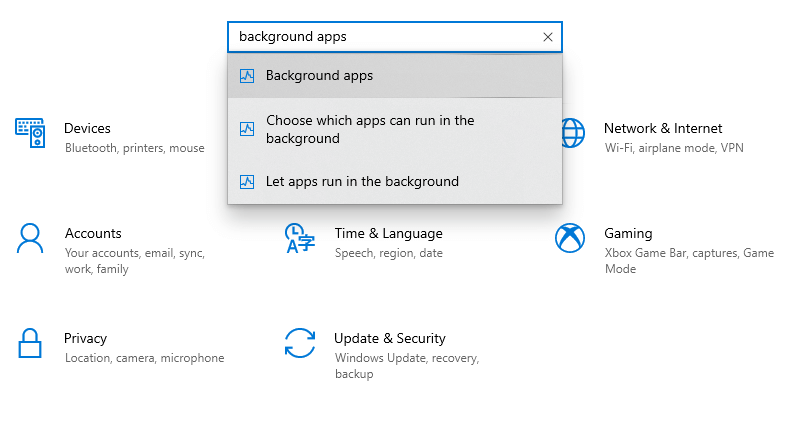Select the Background apps suggestion

(x=395, y=76)
